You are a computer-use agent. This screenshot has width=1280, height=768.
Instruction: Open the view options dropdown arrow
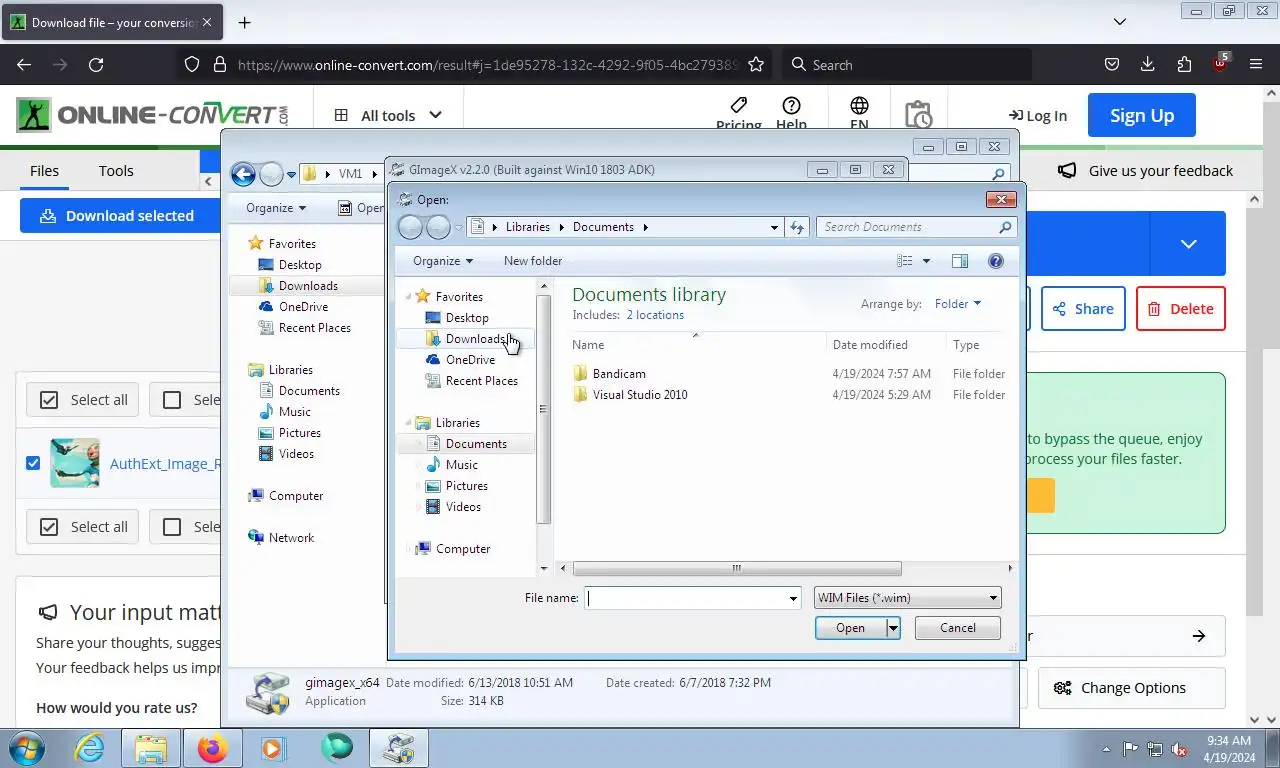(x=926, y=261)
